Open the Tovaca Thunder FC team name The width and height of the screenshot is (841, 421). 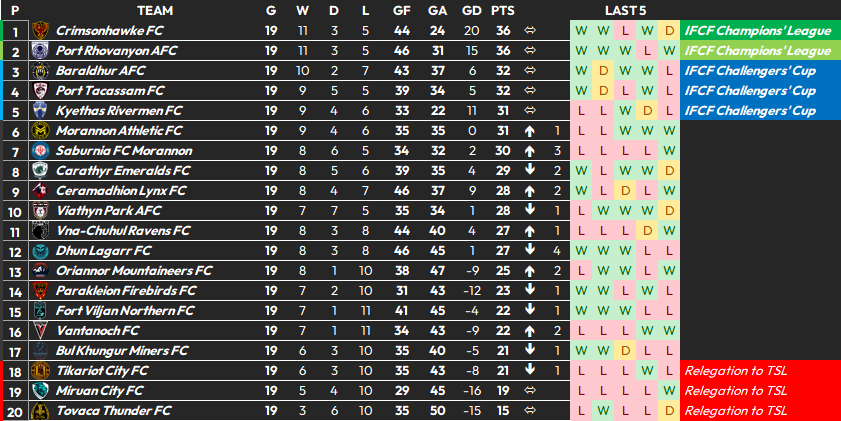point(114,411)
